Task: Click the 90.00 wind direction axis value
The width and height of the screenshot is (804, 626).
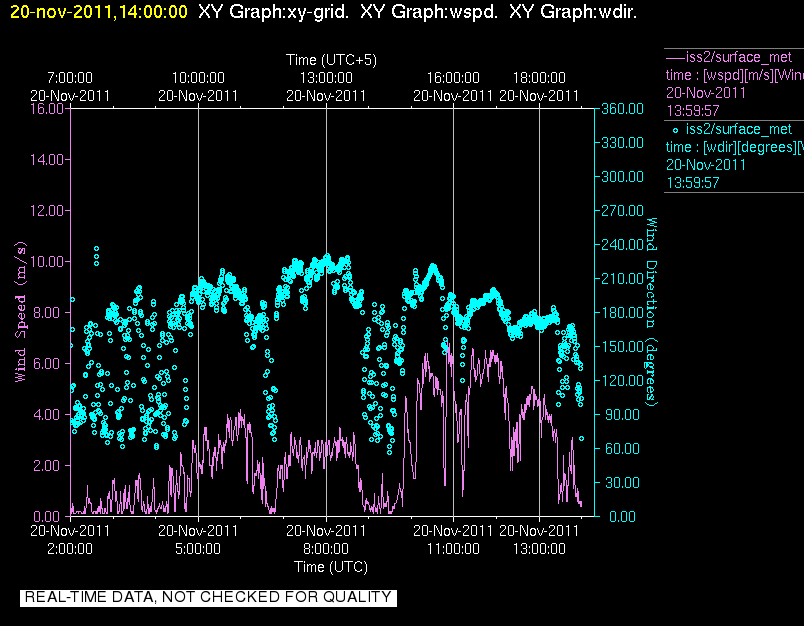Action: (x=622, y=414)
